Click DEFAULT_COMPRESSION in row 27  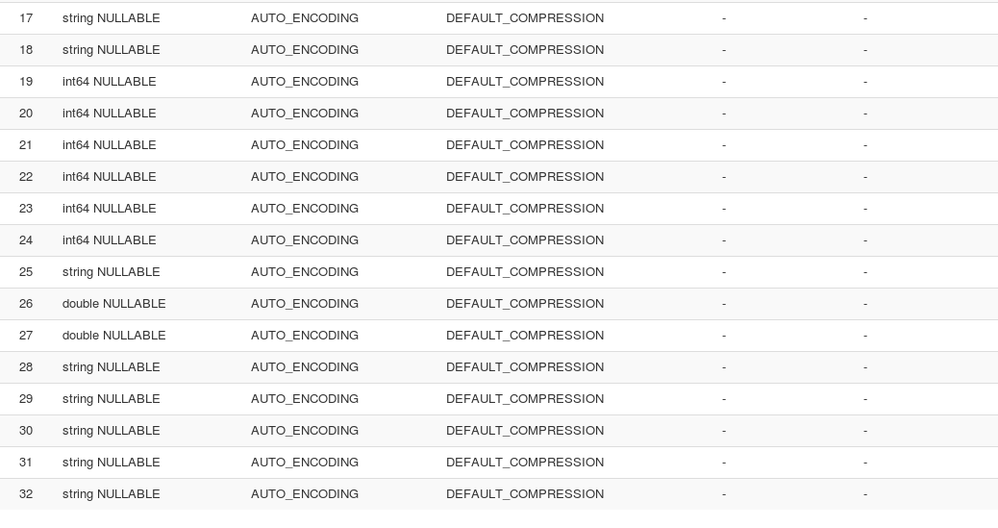524,335
